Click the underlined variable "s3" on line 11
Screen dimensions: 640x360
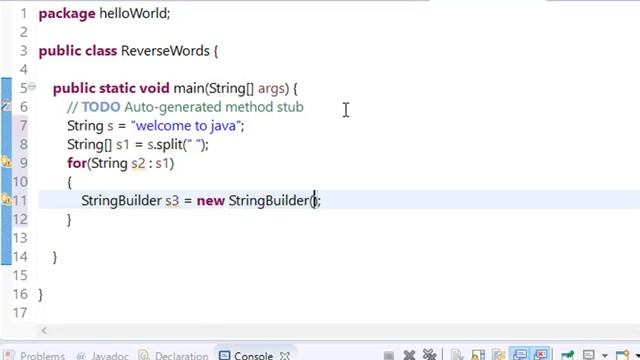click(x=172, y=201)
